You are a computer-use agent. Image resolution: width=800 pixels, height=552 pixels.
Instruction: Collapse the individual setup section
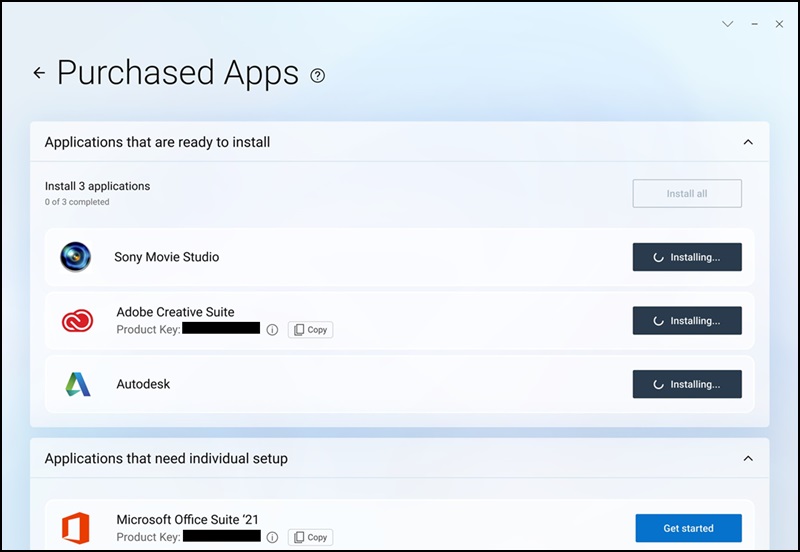point(748,458)
